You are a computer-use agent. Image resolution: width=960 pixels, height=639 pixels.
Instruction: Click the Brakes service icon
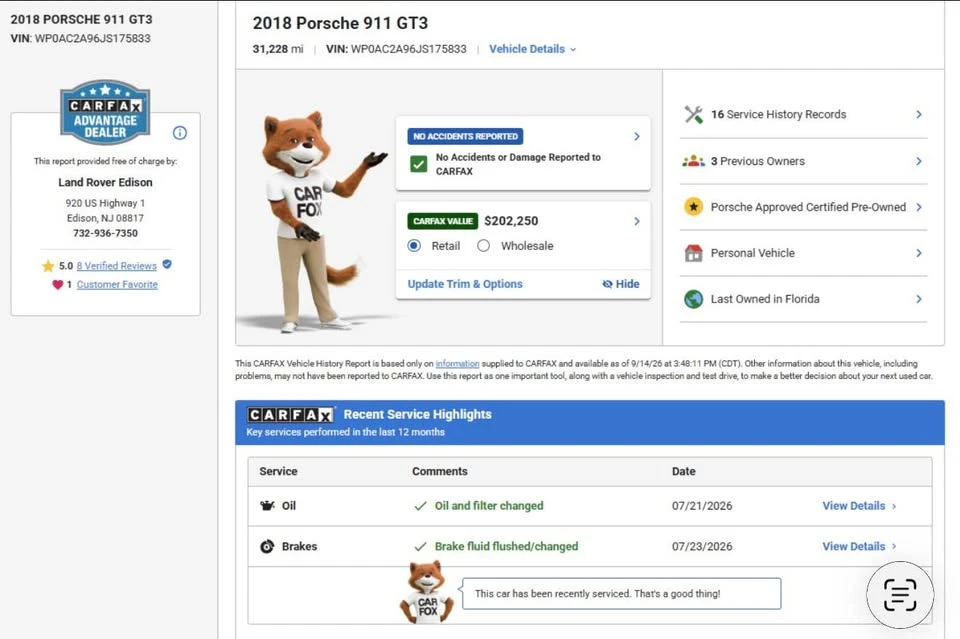[x=267, y=546]
